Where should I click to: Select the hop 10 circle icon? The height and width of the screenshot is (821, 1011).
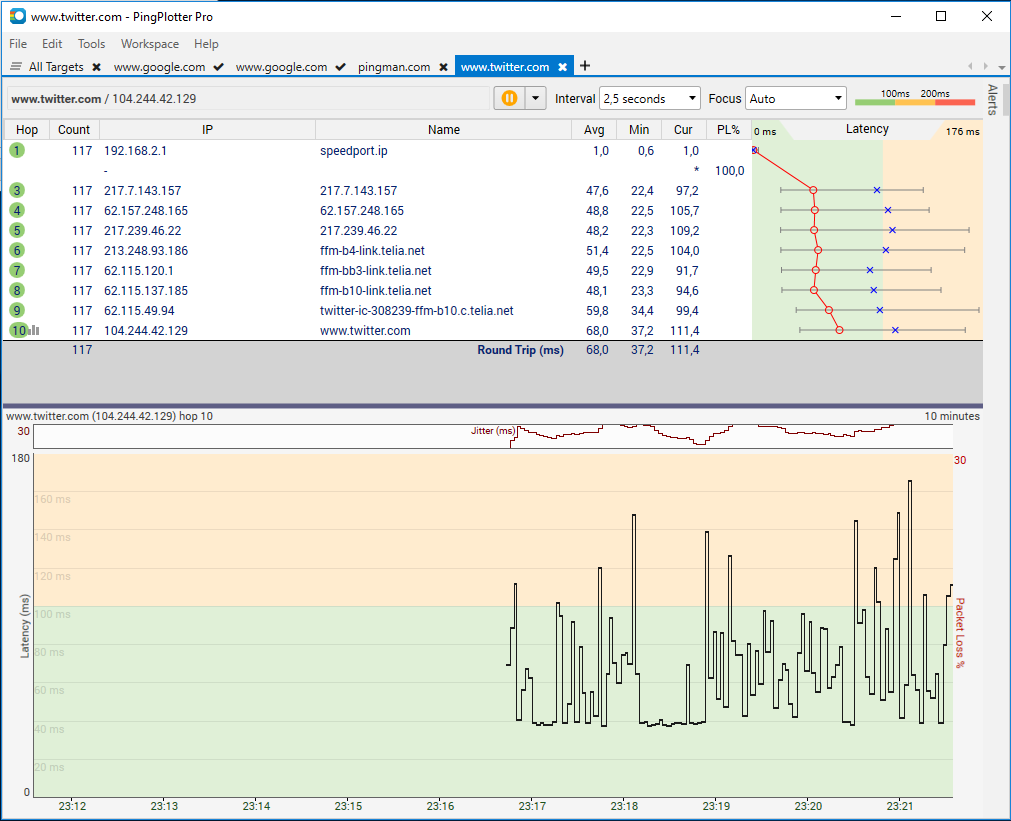(19, 330)
